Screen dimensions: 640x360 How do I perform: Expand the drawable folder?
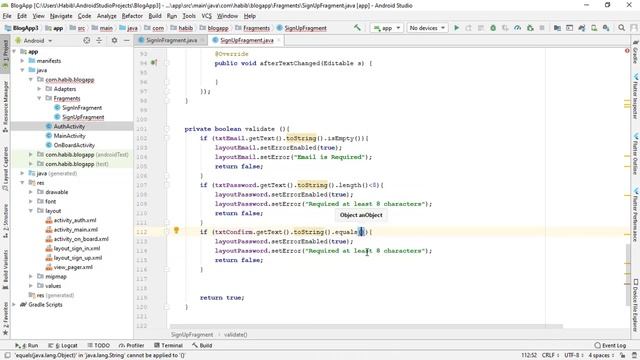[x=31, y=192]
